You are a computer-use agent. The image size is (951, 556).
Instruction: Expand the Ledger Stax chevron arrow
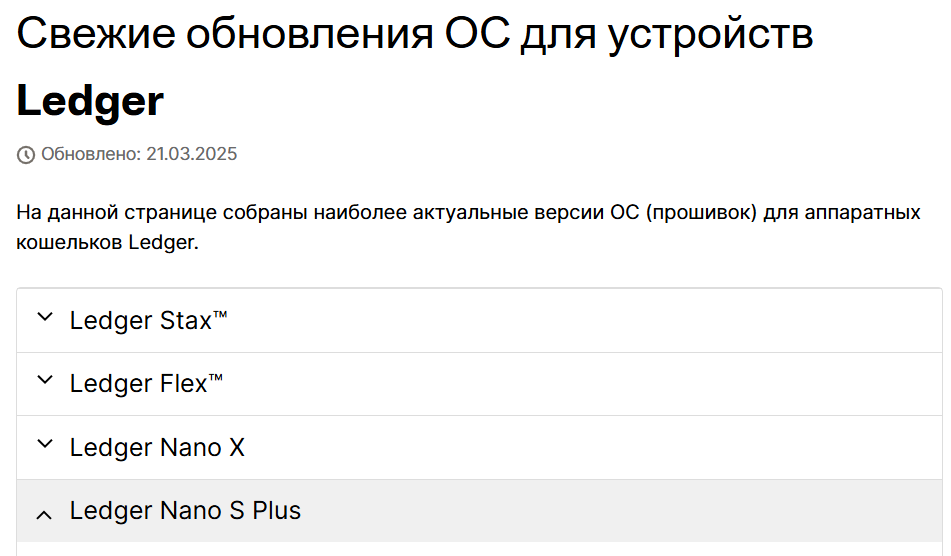coord(43,318)
